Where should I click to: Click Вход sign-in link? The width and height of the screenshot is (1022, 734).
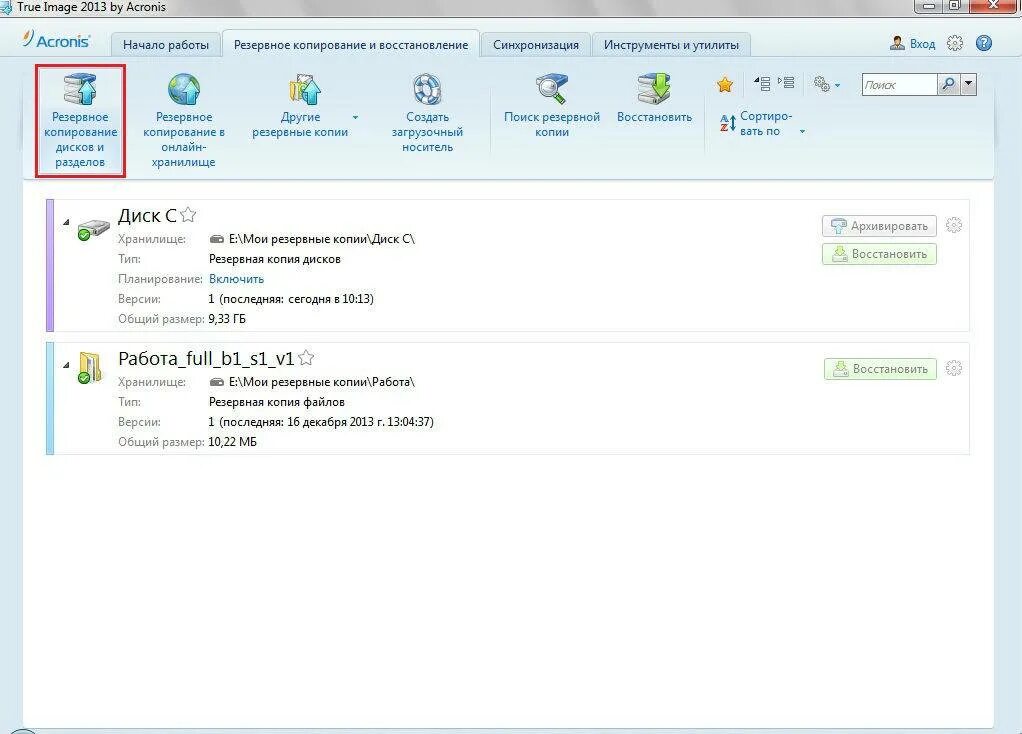click(x=922, y=44)
